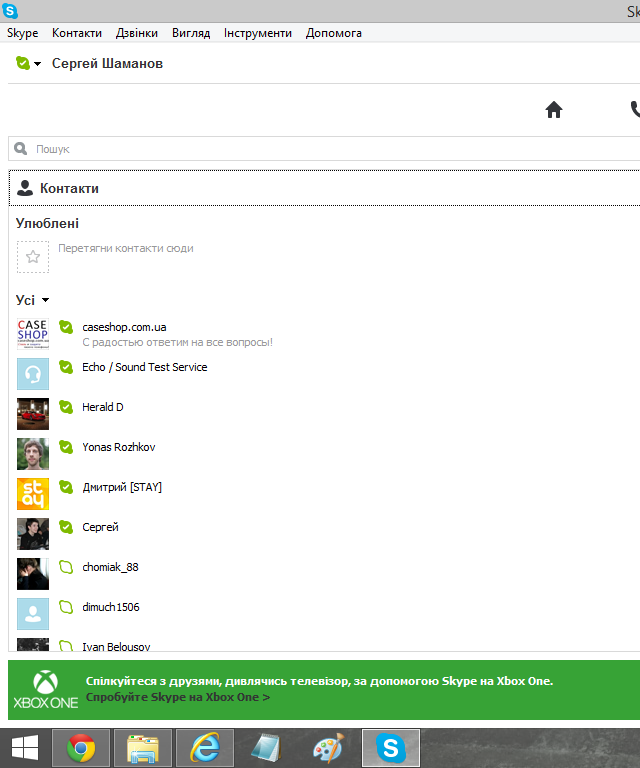Click the Home icon in Skype toolbar
This screenshot has width=640, height=768.
coord(554,110)
